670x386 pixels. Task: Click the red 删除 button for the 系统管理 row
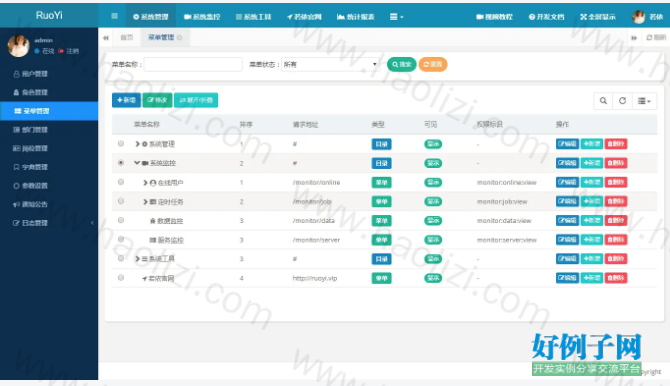tap(616, 144)
